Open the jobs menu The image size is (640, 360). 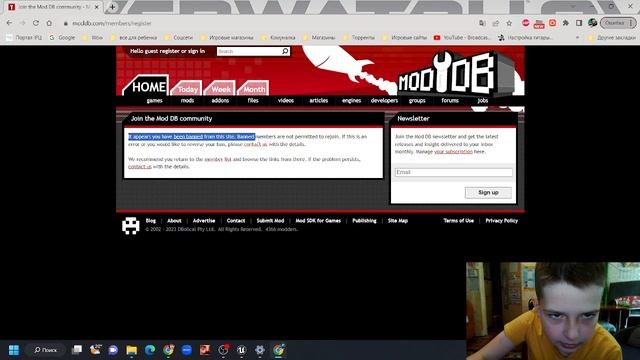[x=483, y=100]
